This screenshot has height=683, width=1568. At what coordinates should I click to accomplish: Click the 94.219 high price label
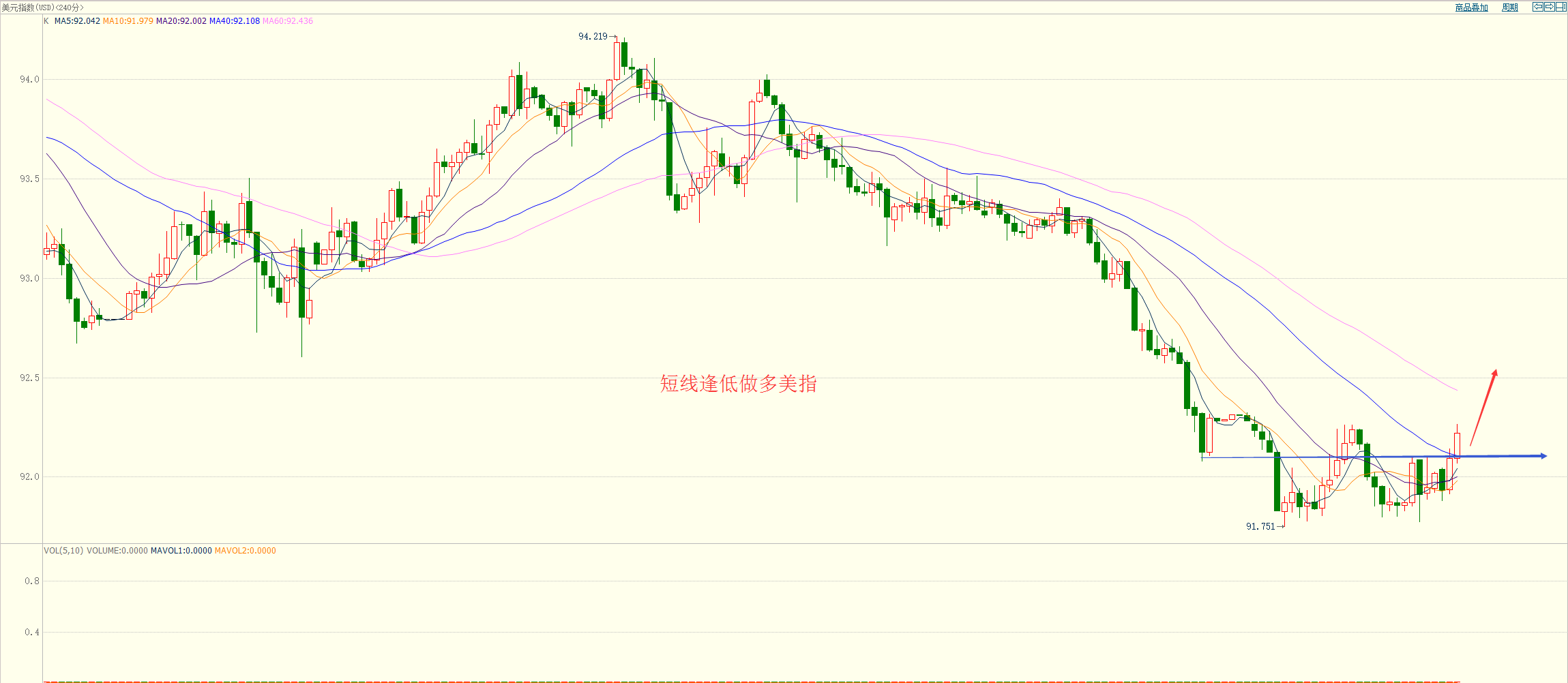593,37
